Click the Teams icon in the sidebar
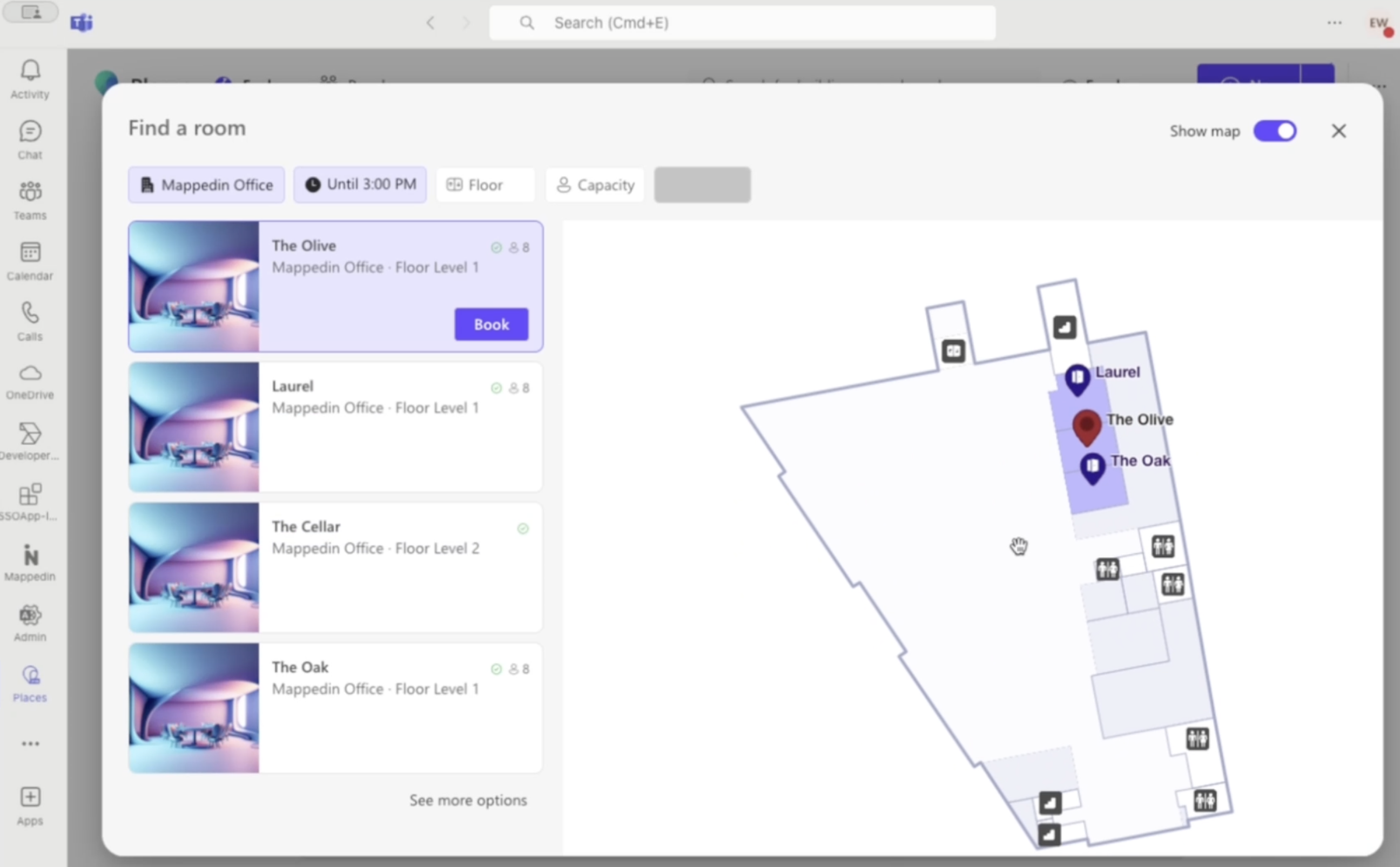Image resolution: width=1400 pixels, height=867 pixels. 30,200
